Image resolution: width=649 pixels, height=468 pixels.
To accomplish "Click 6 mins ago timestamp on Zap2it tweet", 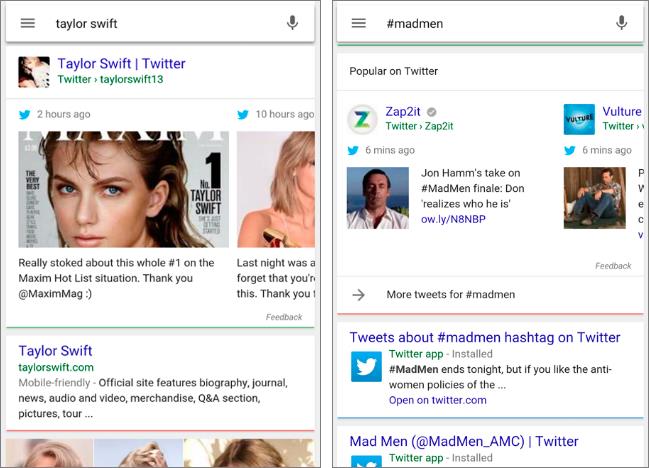I will (390, 150).
